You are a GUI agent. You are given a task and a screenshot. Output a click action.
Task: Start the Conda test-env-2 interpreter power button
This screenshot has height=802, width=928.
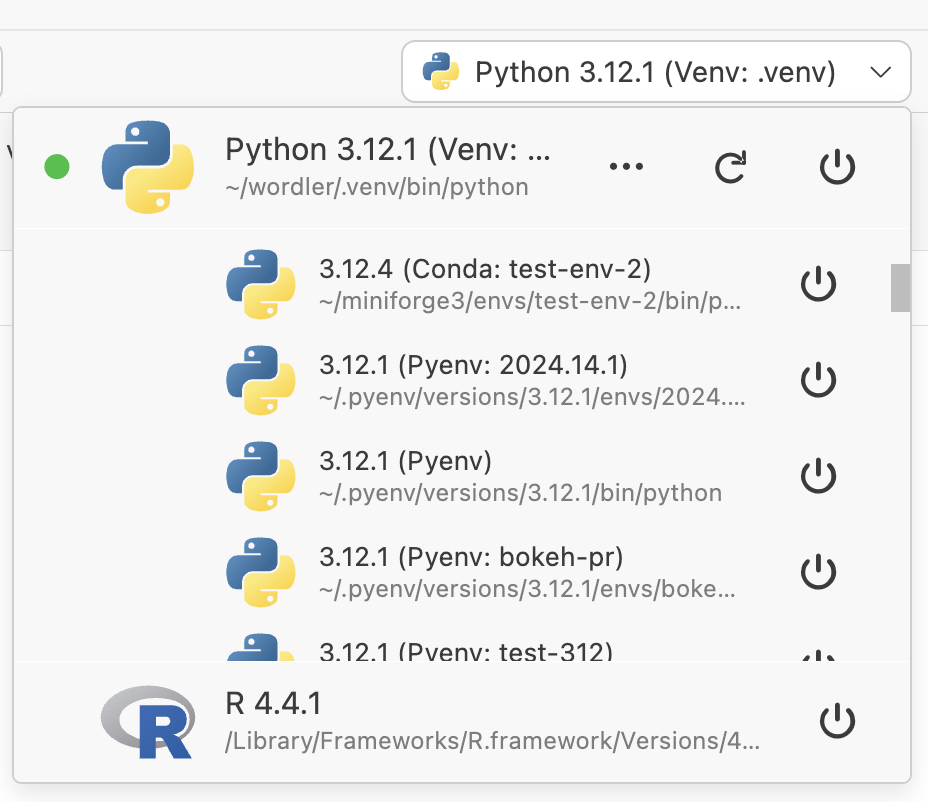pos(818,285)
